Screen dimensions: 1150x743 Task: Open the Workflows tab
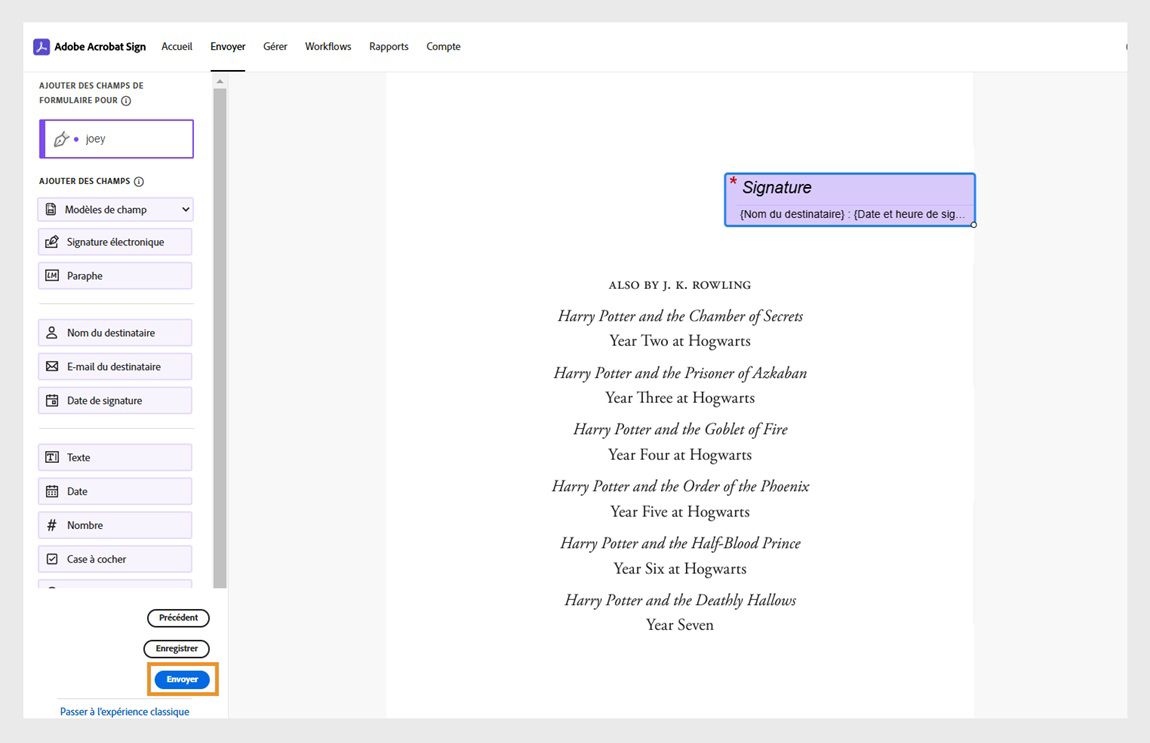(328, 46)
